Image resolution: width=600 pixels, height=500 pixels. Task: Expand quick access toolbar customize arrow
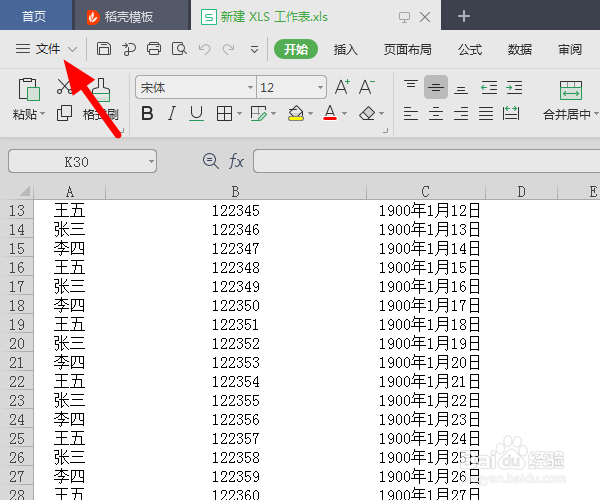click(254, 49)
